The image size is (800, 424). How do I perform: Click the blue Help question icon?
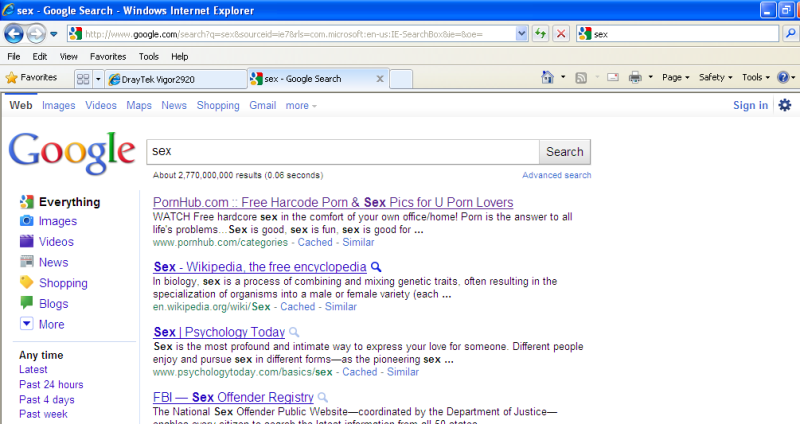pos(783,78)
